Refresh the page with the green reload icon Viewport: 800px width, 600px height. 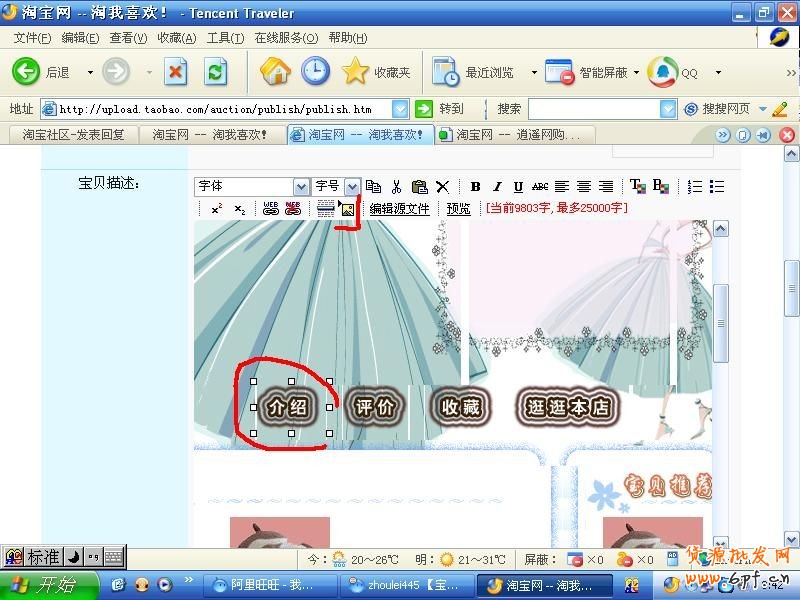[216, 72]
